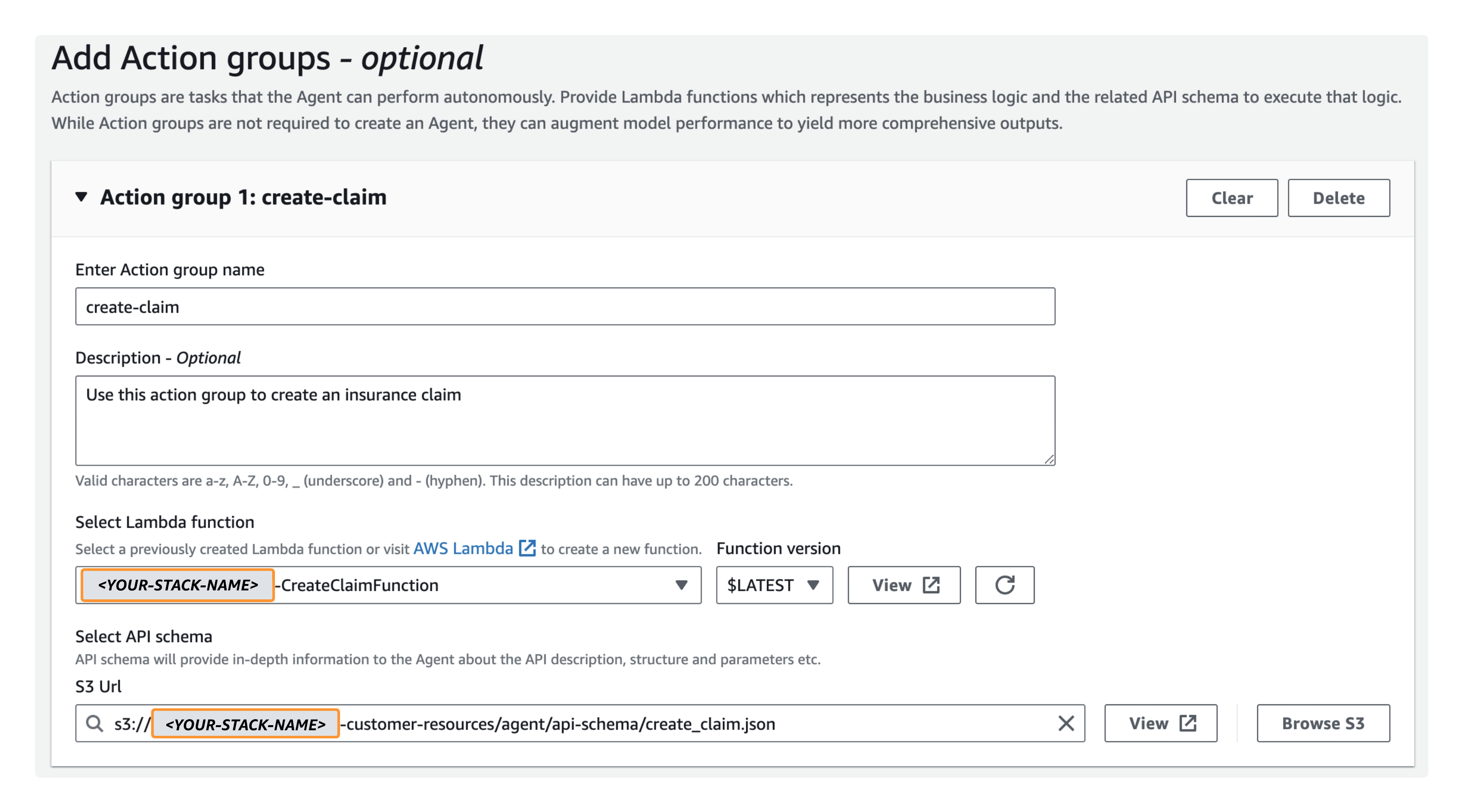The width and height of the screenshot is (1463, 812).
Task: Open the Browse S3 dialog
Action: [1323, 723]
